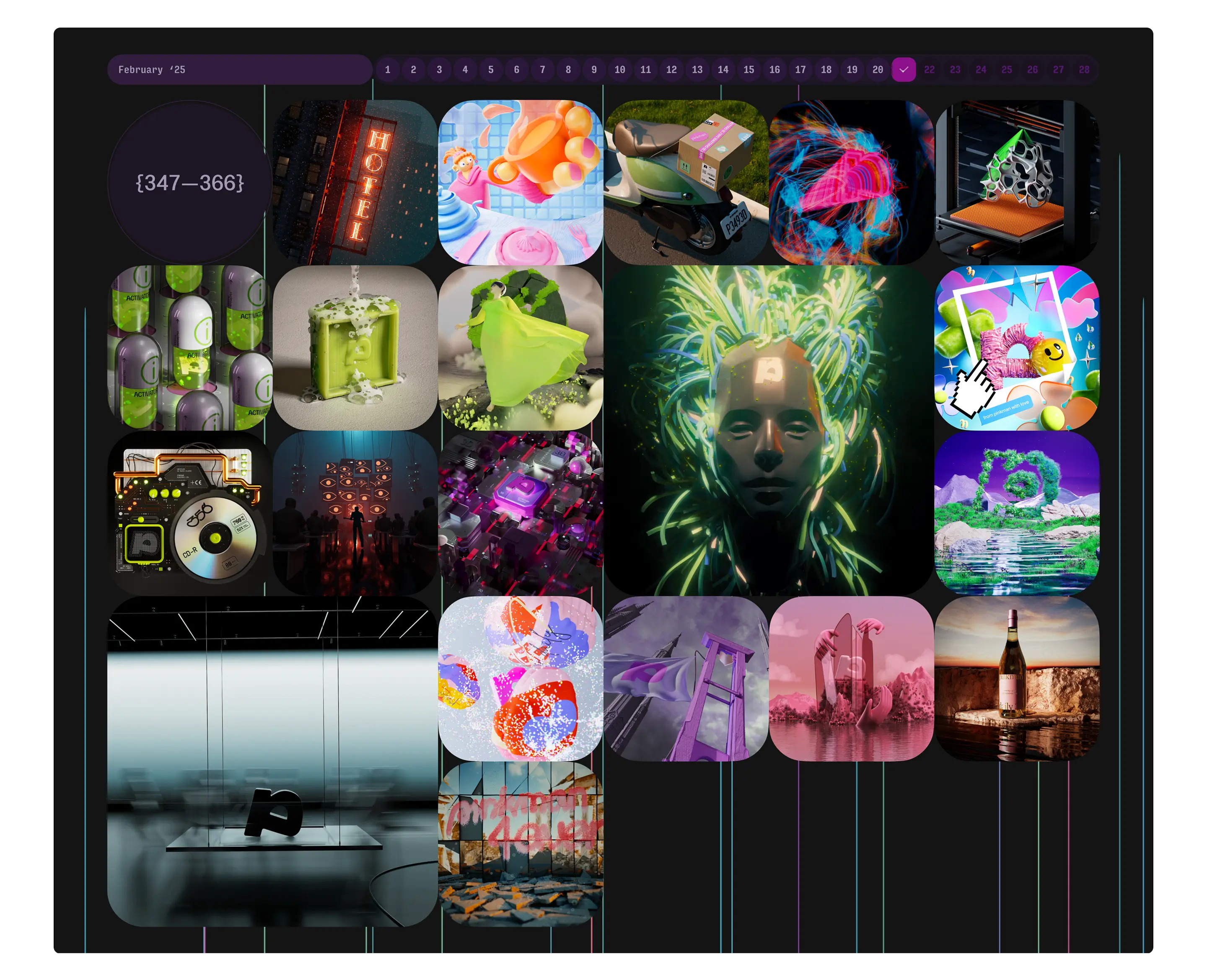The width and height of the screenshot is (1207, 980).
Task: Click day 24 in the calendar strip
Action: click(981, 70)
